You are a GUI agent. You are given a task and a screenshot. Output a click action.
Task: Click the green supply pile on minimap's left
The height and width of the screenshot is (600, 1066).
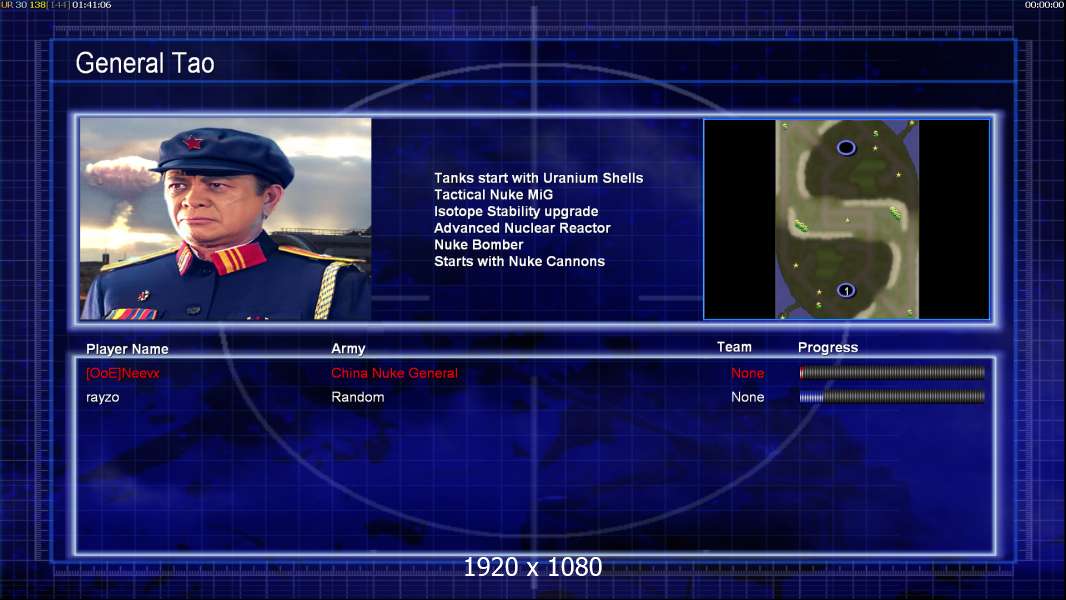(802, 226)
